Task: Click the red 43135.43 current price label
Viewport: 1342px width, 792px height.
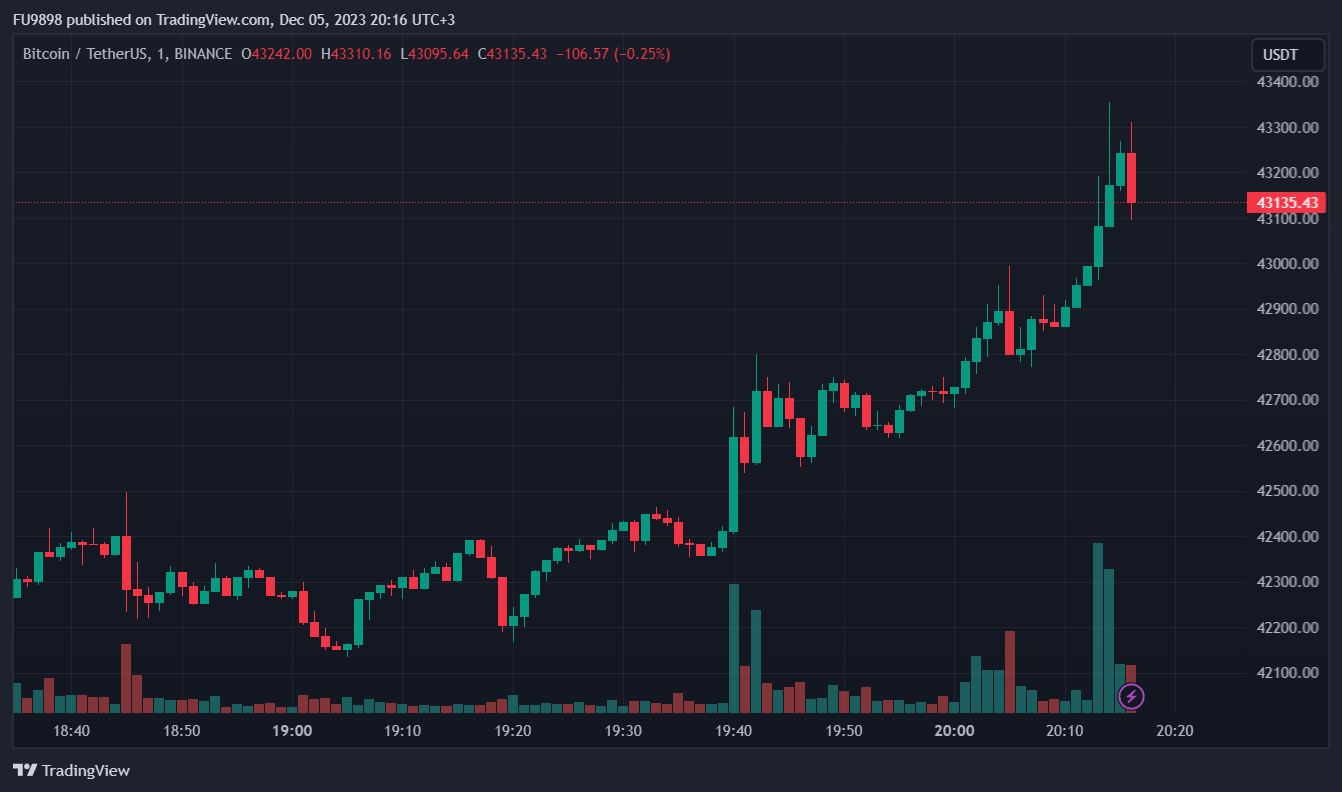Action: coord(1286,203)
